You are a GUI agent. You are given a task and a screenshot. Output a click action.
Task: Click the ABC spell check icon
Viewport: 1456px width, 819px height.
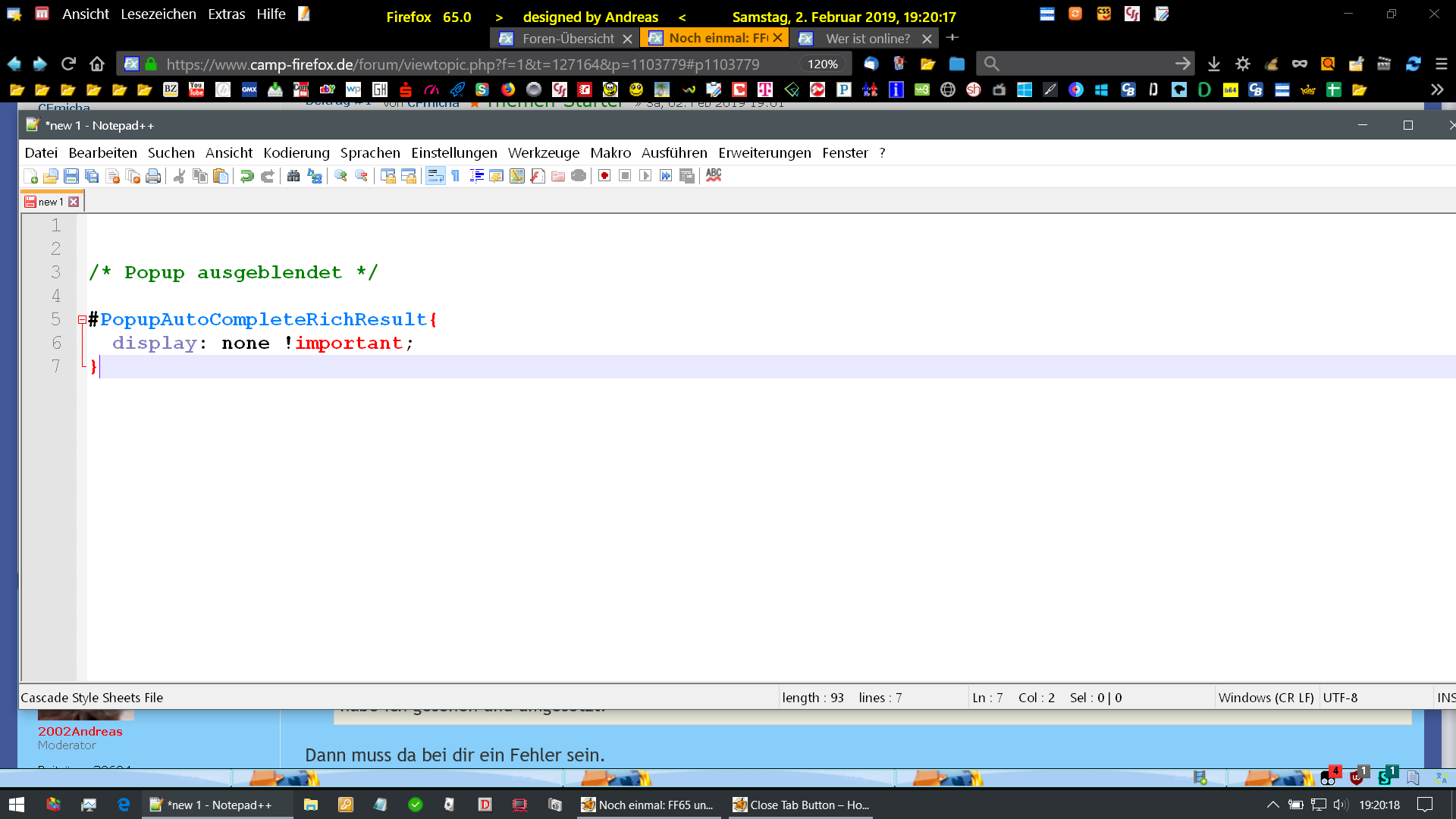pyautogui.click(x=714, y=175)
